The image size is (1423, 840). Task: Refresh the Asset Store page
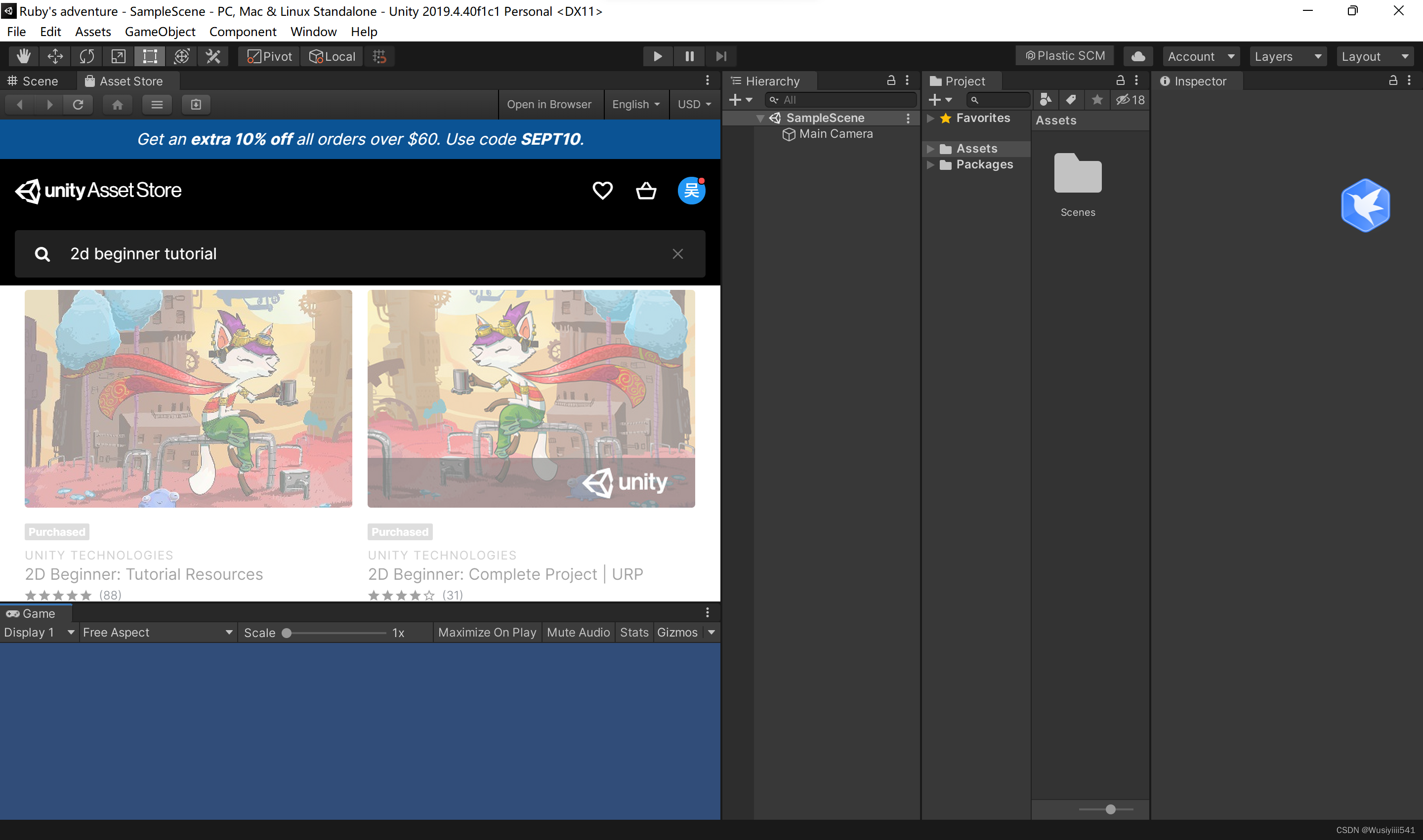click(x=78, y=104)
